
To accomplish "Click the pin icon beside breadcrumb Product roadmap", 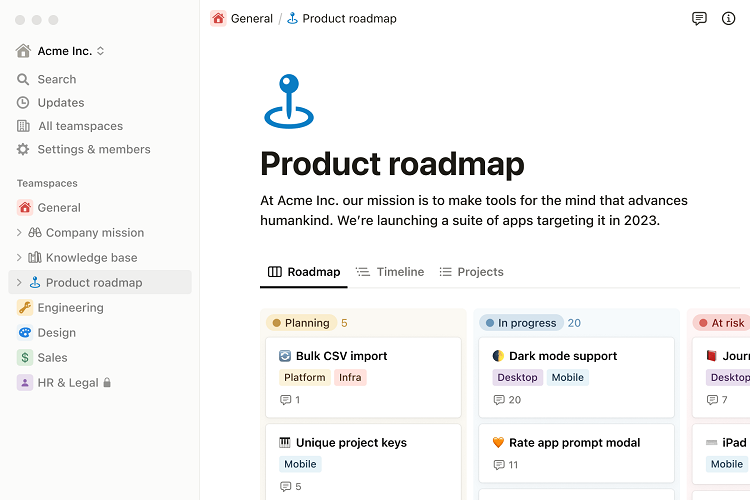I will 292,19.
